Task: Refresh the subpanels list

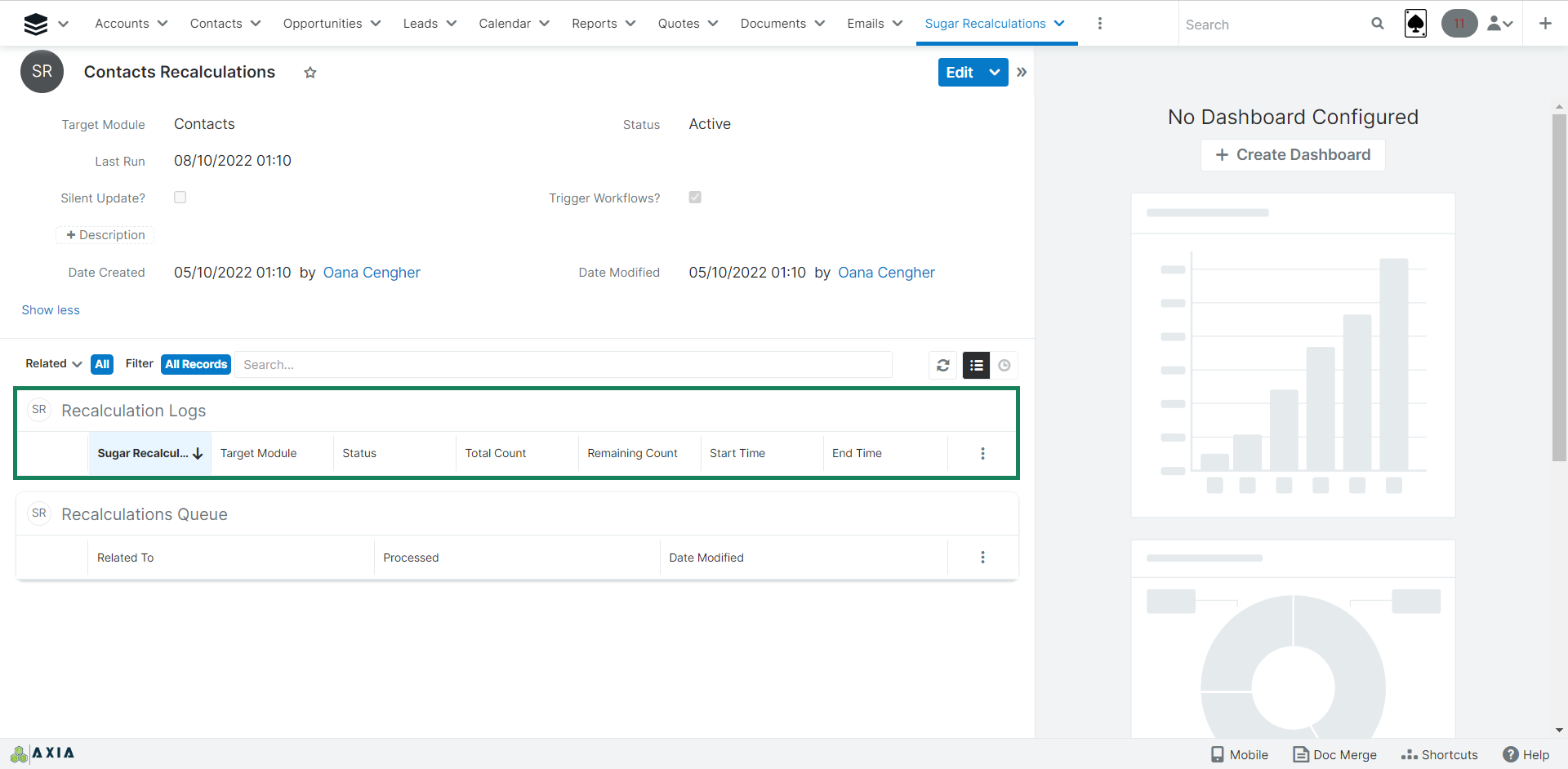Action: click(x=943, y=366)
